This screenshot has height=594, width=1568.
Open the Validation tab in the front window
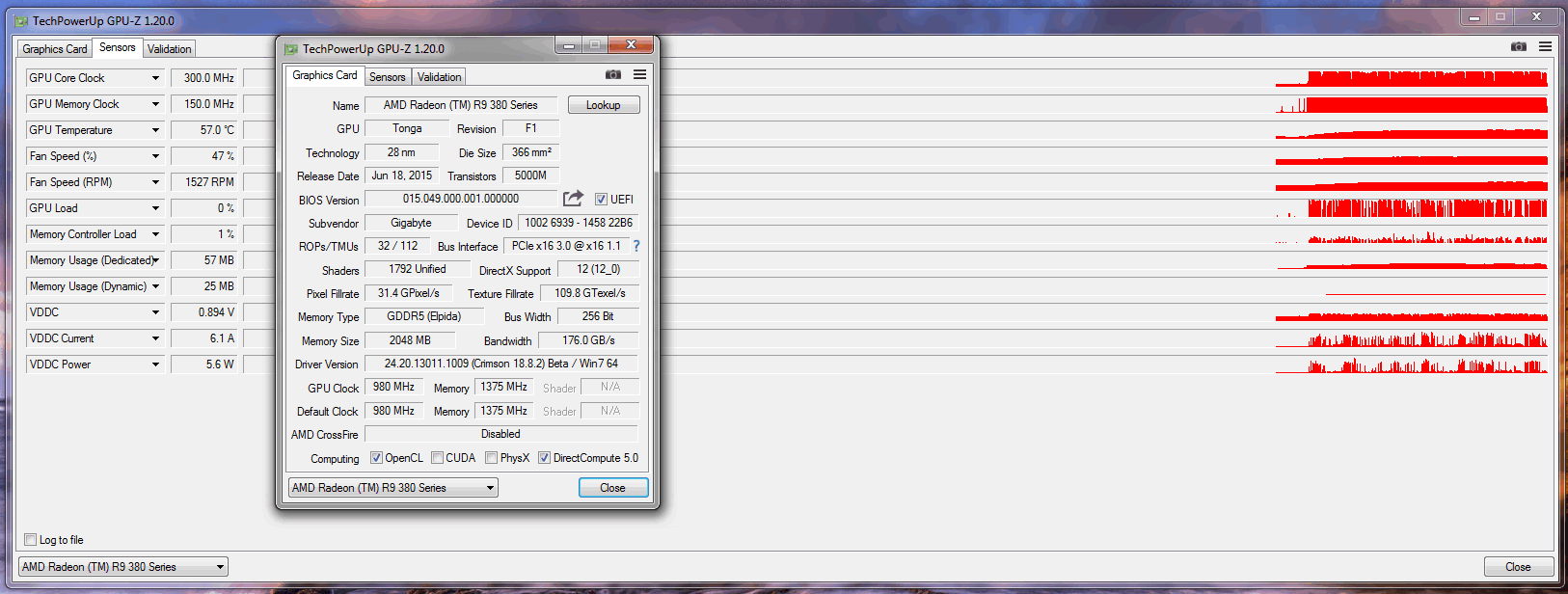point(440,77)
